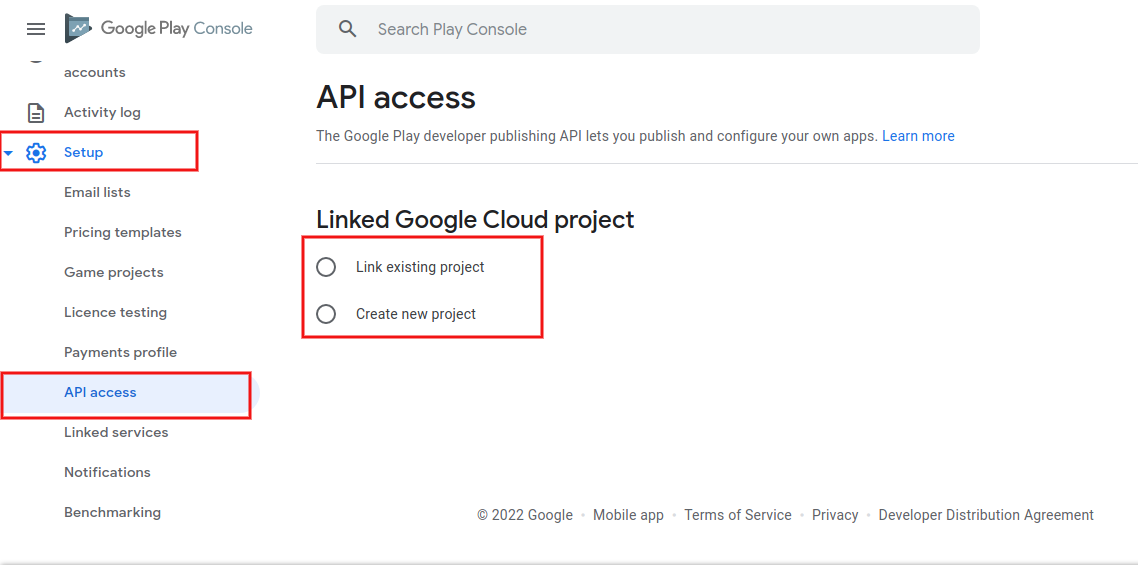Open the hamburger navigation menu
1138x570 pixels.
36,29
